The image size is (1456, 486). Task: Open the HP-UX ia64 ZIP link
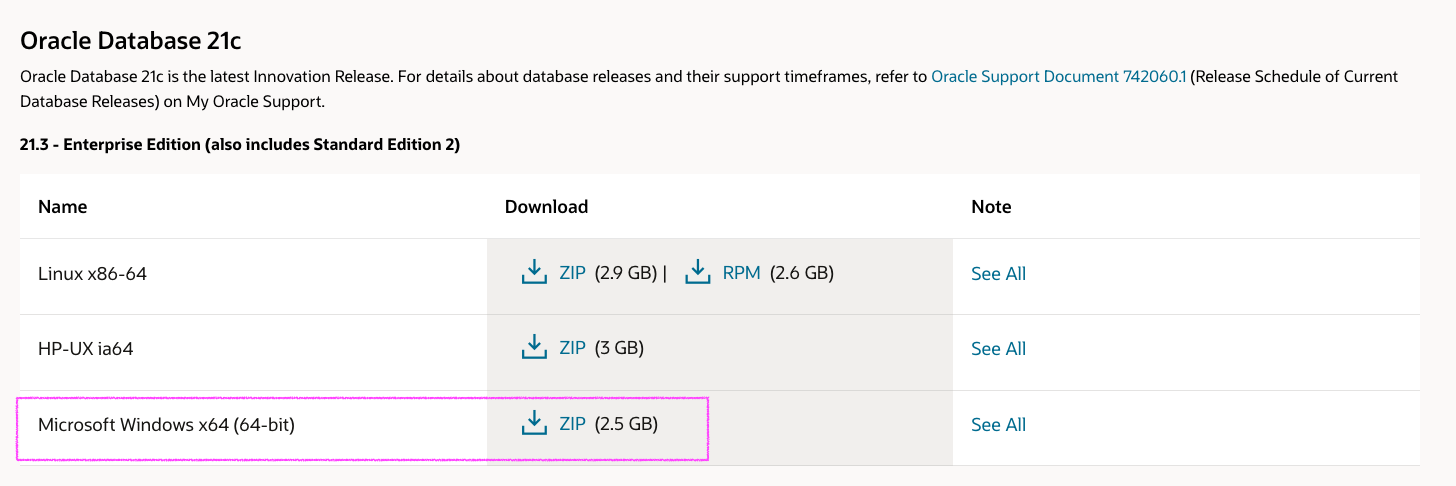tap(572, 348)
